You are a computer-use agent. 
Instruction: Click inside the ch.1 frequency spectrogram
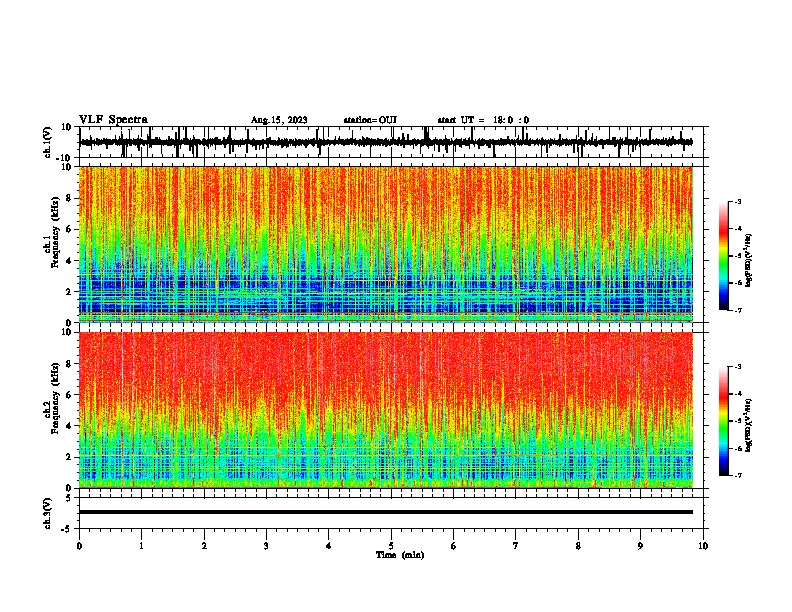pyautogui.click(x=386, y=244)
